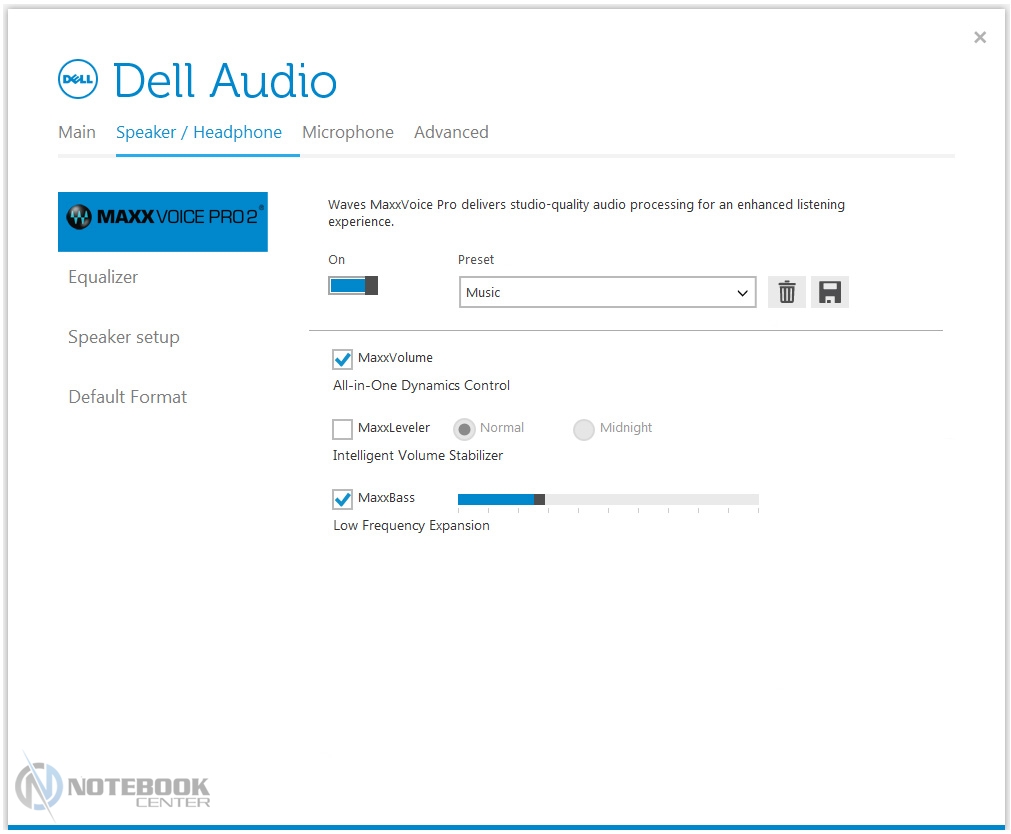Click the delete preset trash icon

[x=787, y=292]
